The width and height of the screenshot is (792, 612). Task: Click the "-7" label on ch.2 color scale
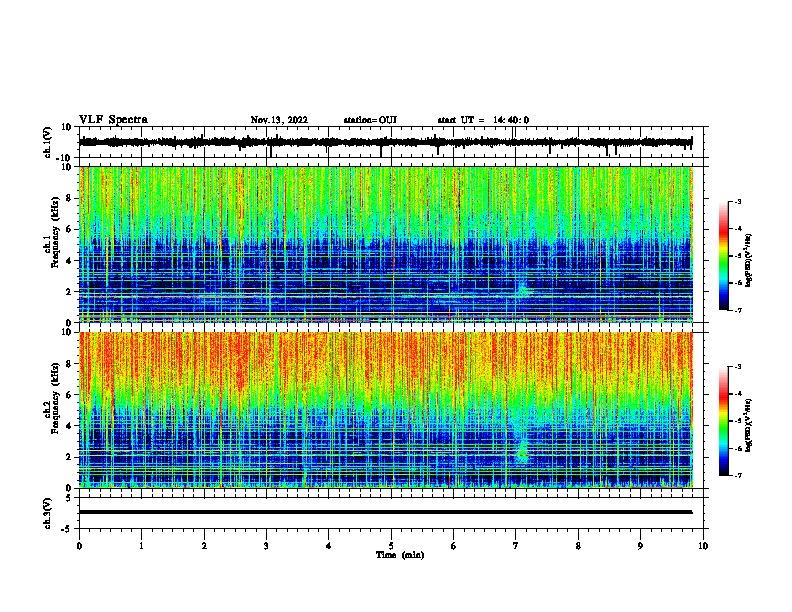(738, 475)
